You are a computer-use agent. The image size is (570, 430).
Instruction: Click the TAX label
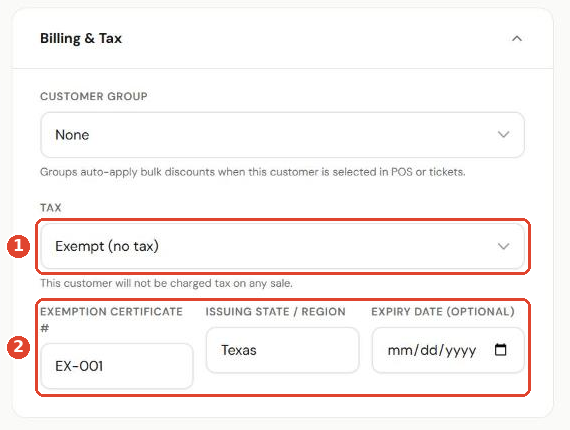tap(51, 208)
